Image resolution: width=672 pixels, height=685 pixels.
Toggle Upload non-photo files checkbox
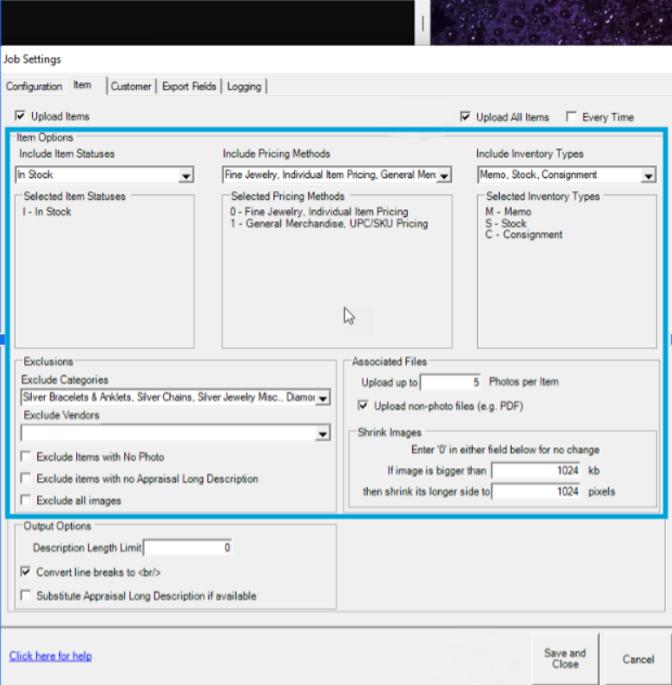pyautogui.click(x=364, y=406)
